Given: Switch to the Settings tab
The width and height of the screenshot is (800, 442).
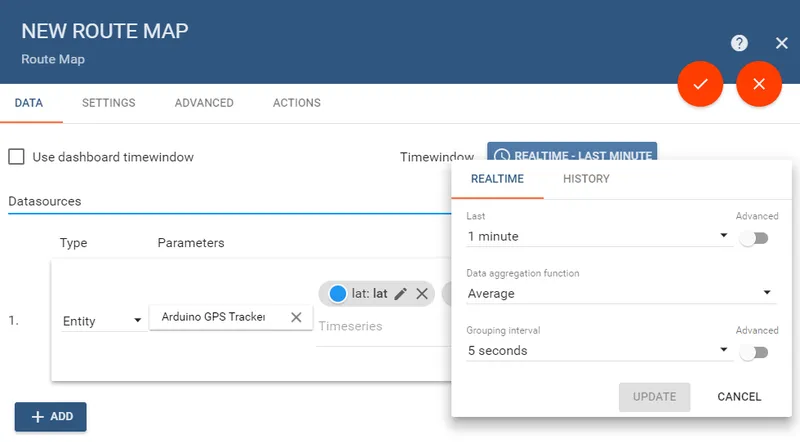Looking at the screenshot, I should click(x=108, y=103).
